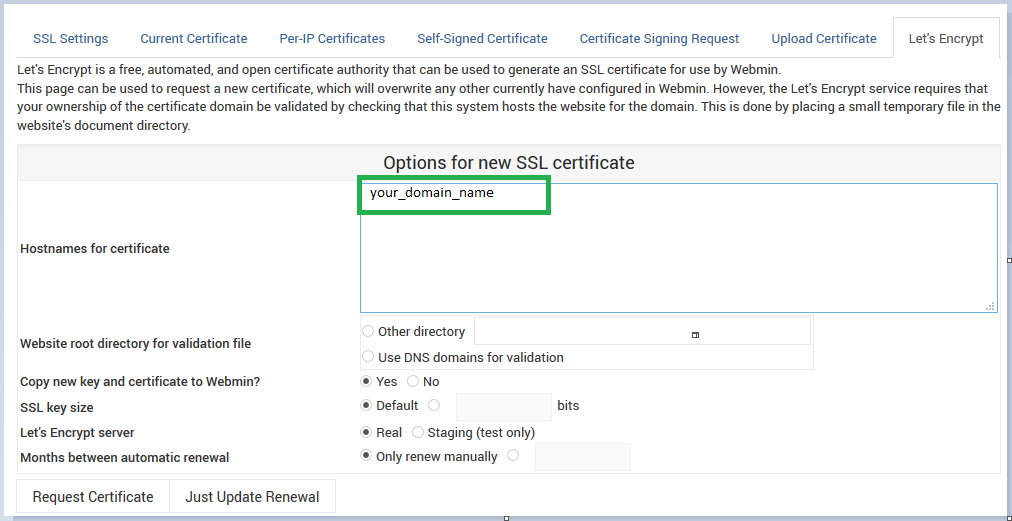The image size is (1012, 521).
Task: Click the Website root directory for validation file label
Action: tap(136, 343)
